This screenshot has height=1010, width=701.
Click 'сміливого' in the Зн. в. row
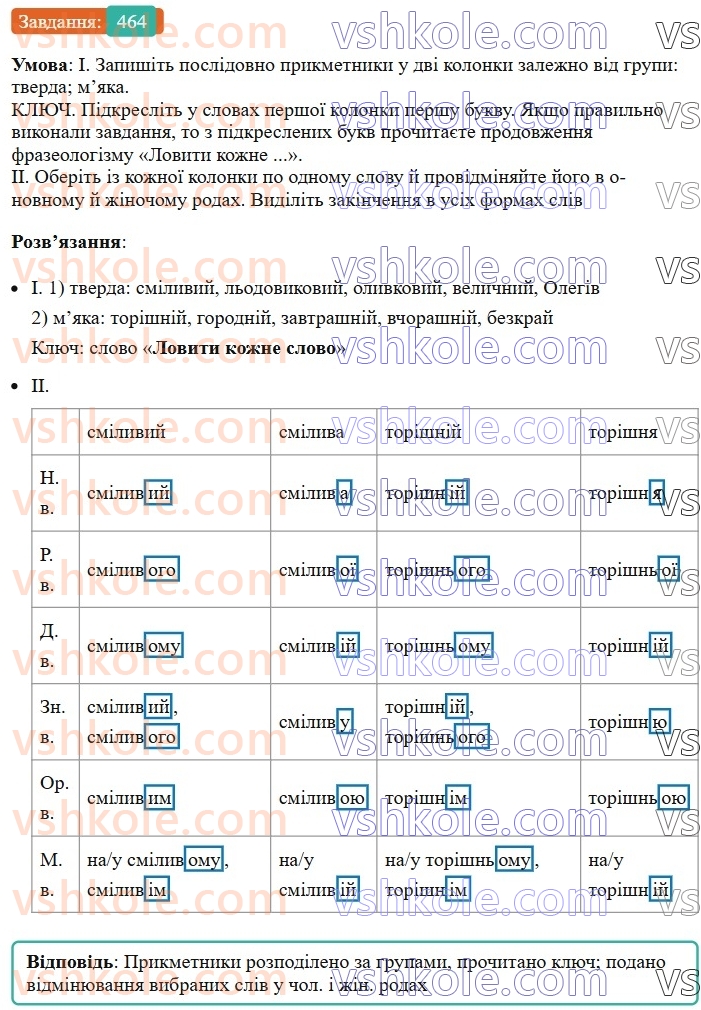[133, 737]
